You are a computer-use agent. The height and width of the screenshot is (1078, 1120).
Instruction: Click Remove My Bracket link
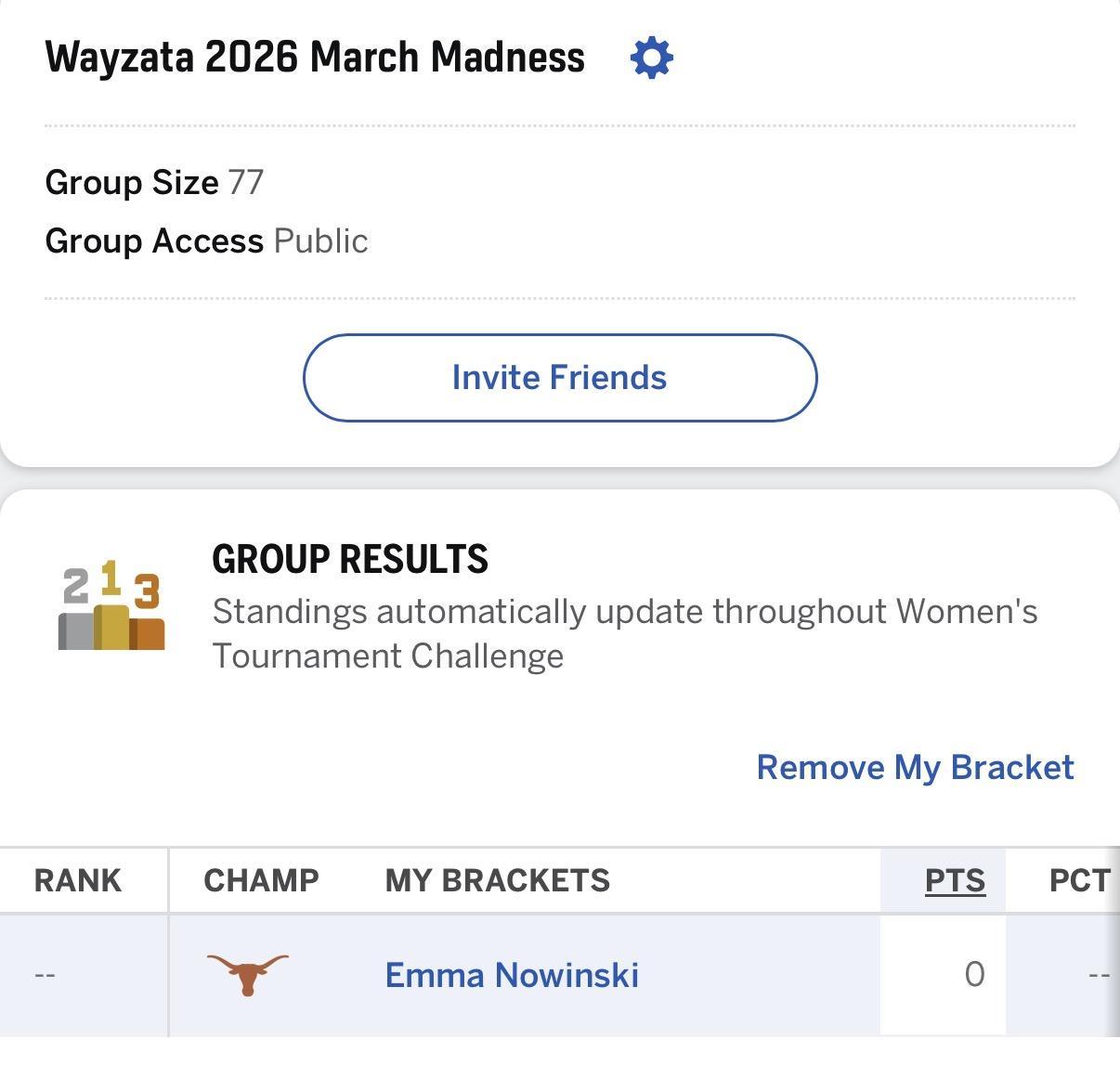coord(915,768)
